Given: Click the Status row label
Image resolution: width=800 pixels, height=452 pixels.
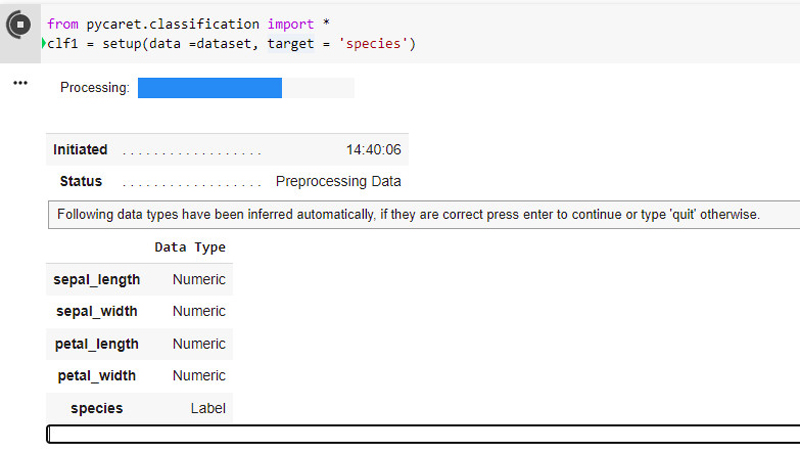Looking at the screenshot, I should (x=81, y=182).
